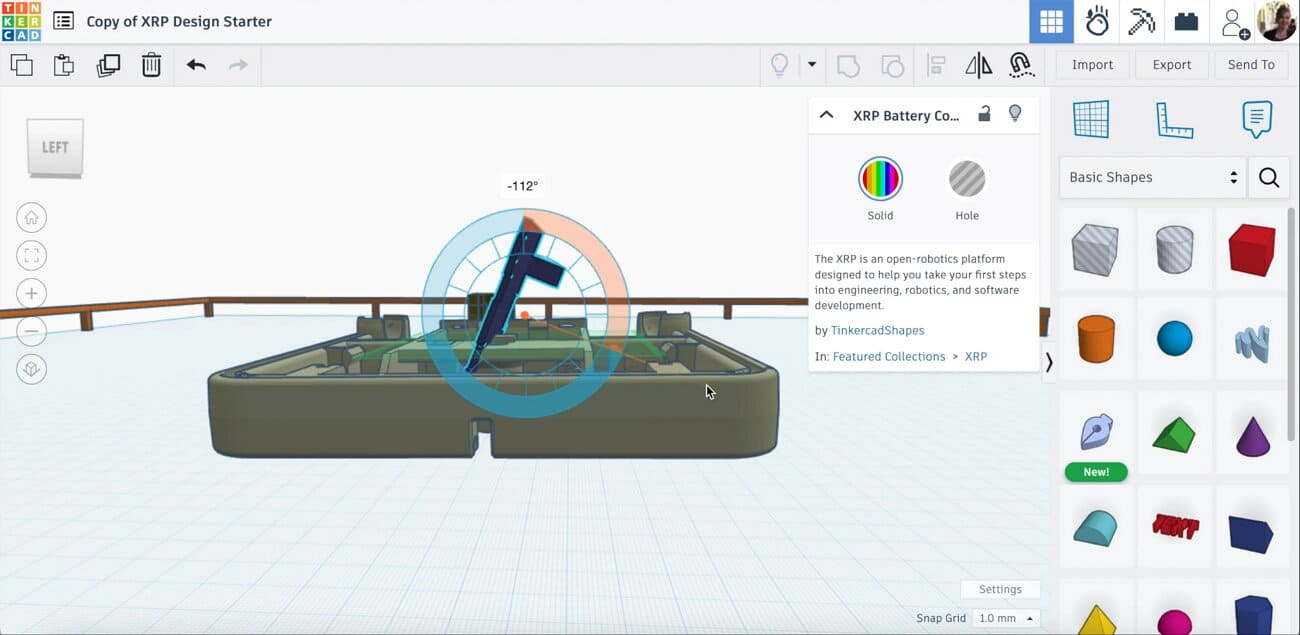Select Hole mode for the XRP Battery part
The image size is (1300, 635).
[x=966, y=180]
